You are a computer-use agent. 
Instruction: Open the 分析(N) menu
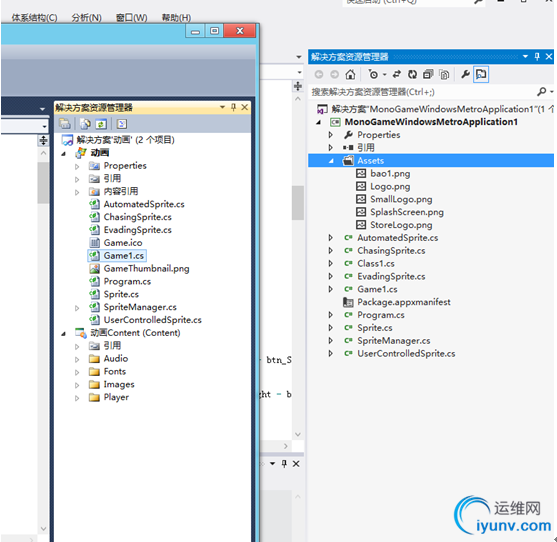[x=86, y=18]
